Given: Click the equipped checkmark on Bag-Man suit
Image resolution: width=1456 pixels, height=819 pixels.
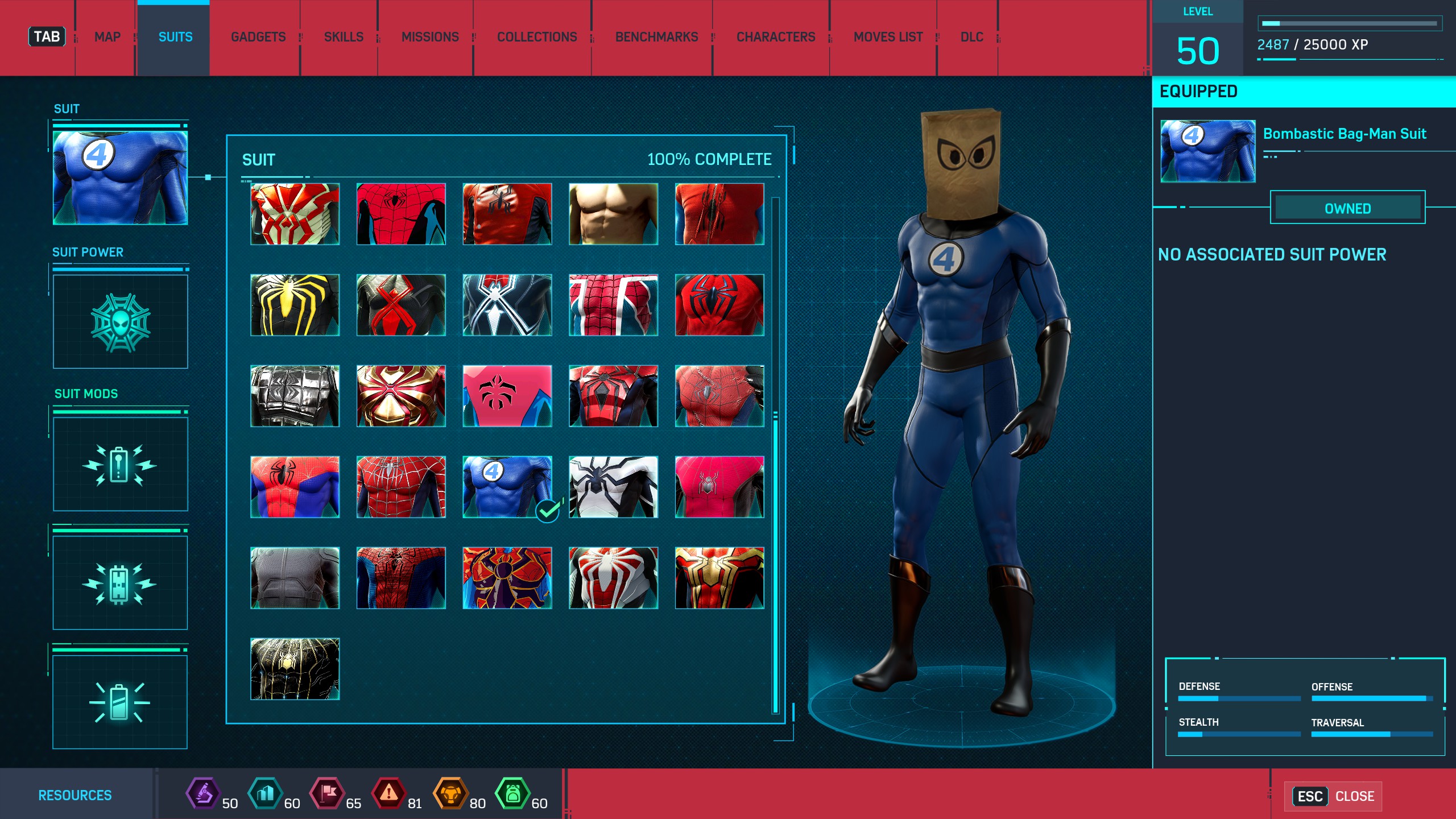Looking at the screenshot, I should pos(548,511).
